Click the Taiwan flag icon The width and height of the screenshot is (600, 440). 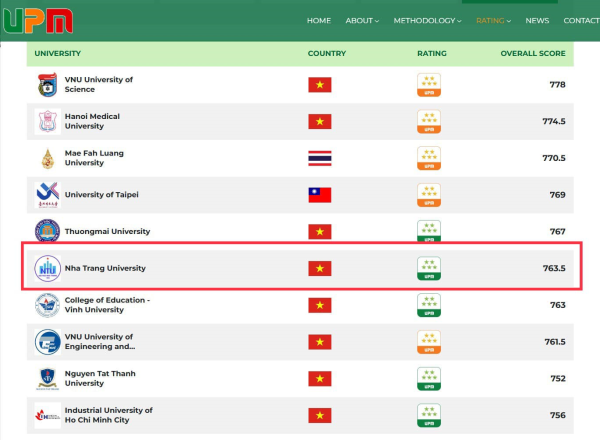click(319, 195)
